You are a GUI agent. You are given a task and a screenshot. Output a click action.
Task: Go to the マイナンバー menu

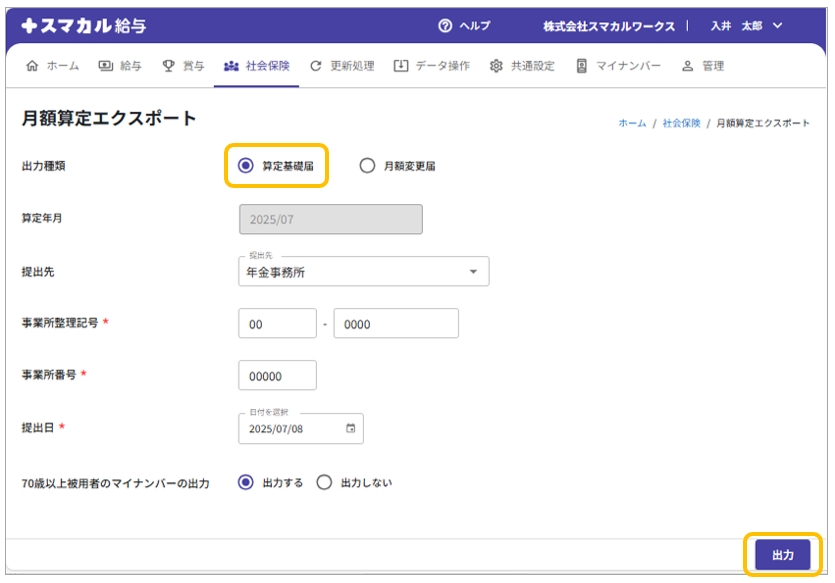click(x=618, y=66)
